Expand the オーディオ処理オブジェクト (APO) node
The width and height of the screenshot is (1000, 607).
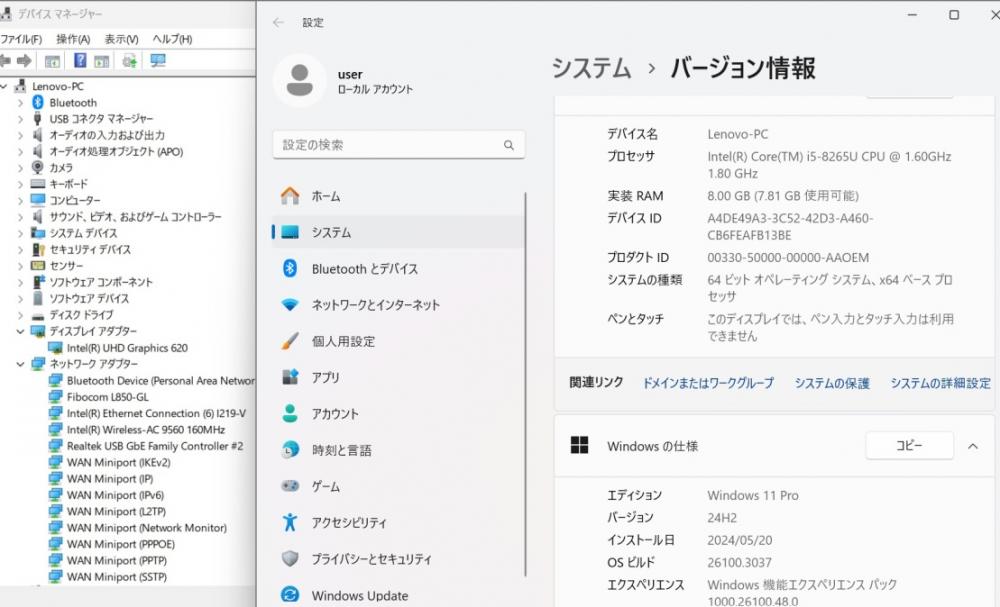[x=20, y=152]
